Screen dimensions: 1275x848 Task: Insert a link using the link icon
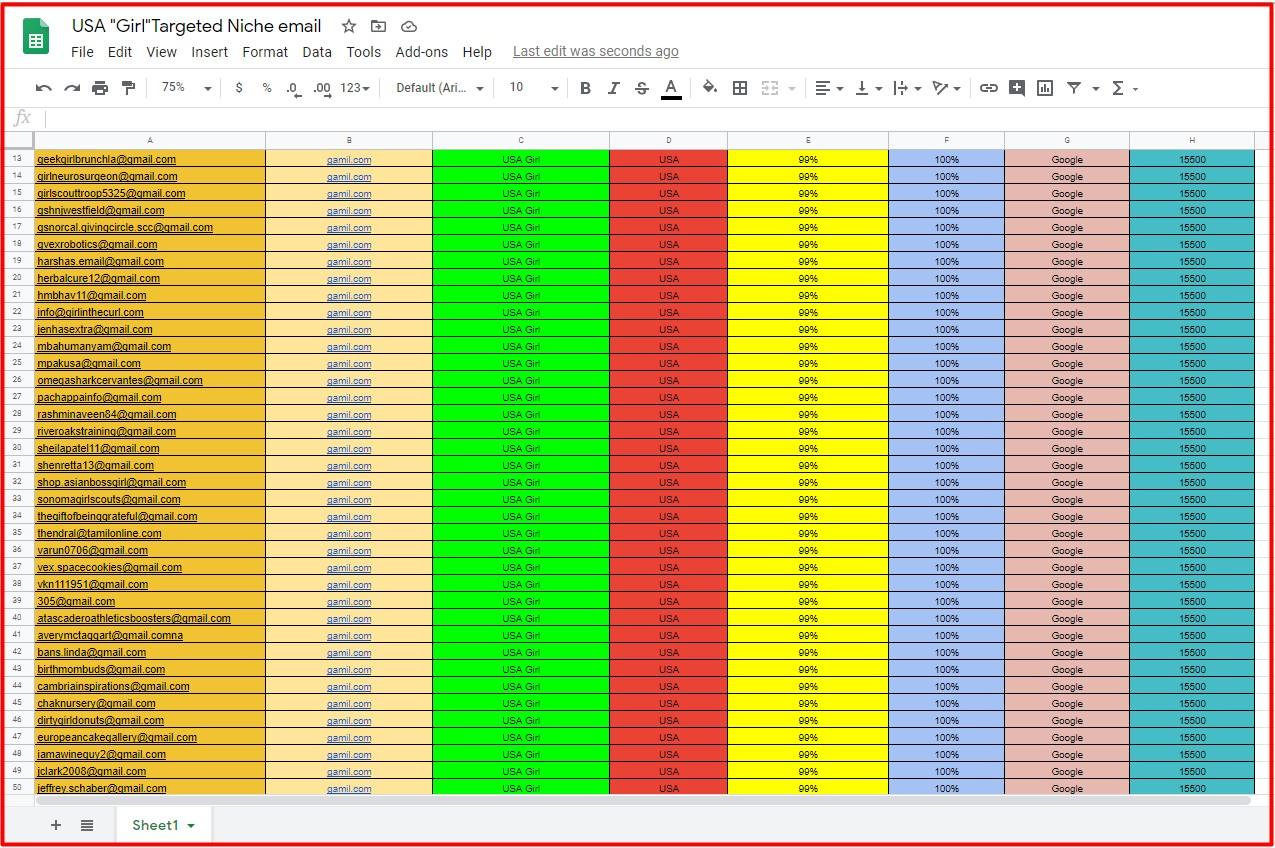pyautogui.click(x=989, y=88)
